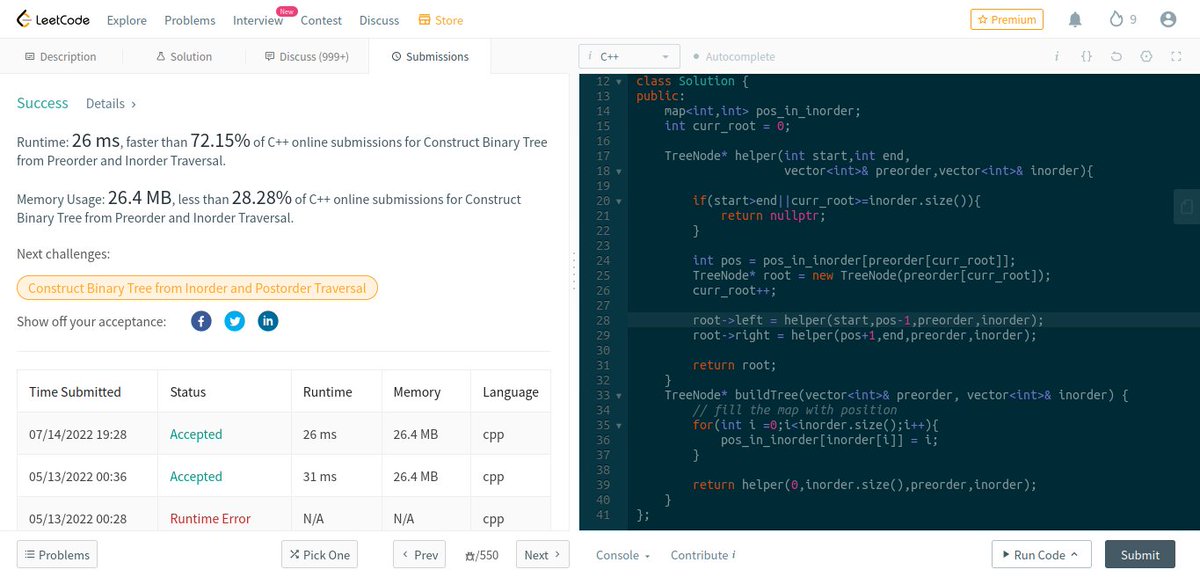1200x577 pixels.
Task: Click the editor info icon at right
Action: click(x=1057, y=57)
